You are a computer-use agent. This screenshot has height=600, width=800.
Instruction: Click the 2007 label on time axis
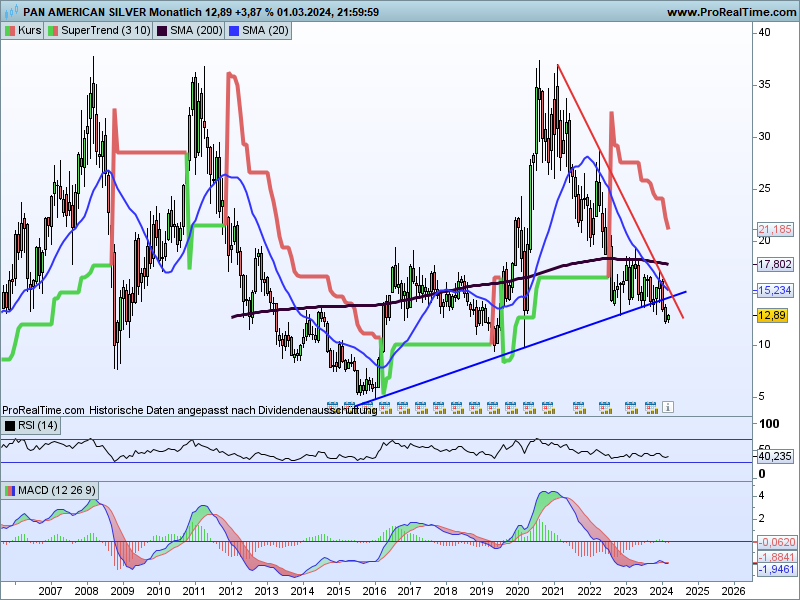point(50,591)
